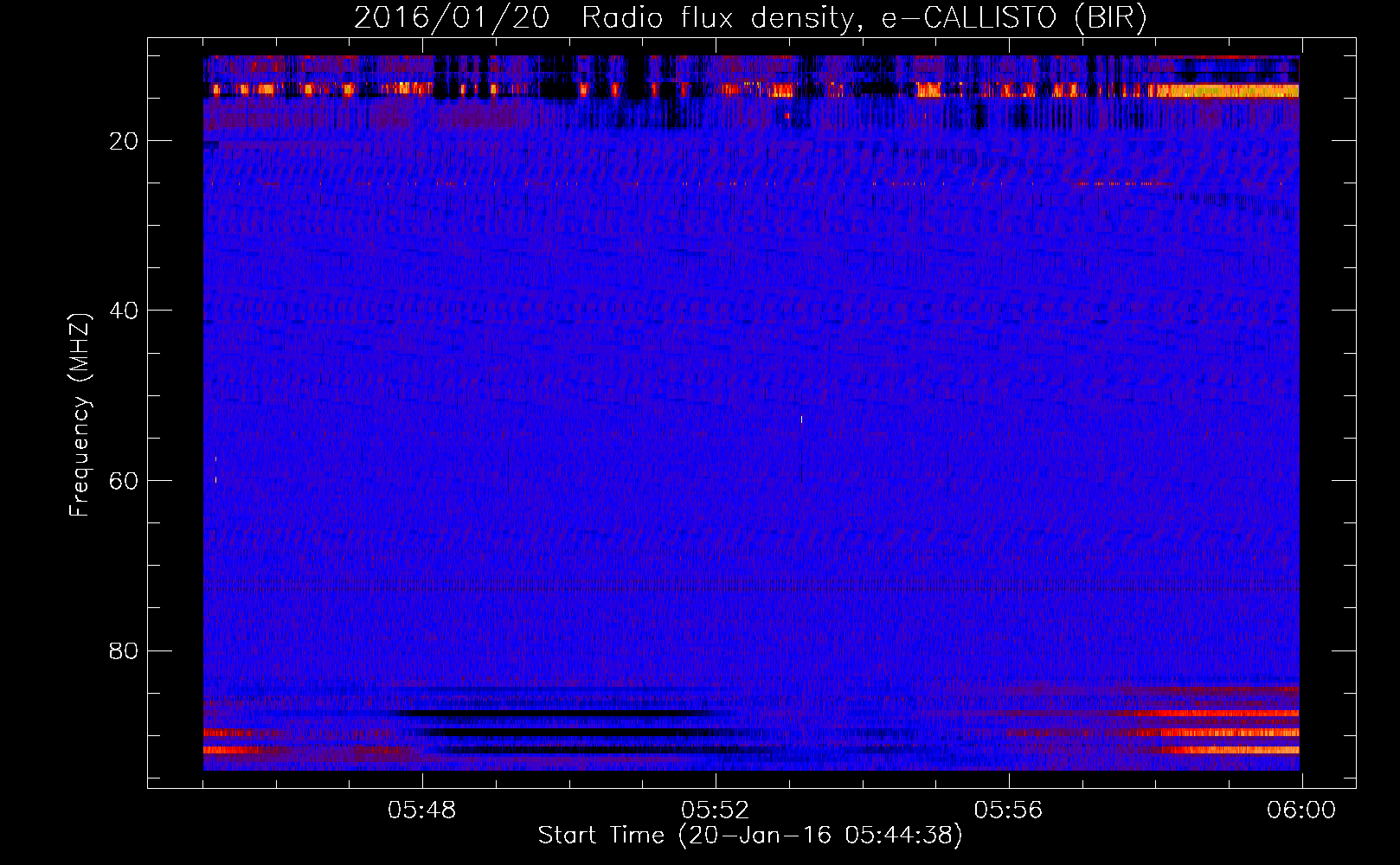Click the 40 MHz frequency tick label
This screenshot has height=865, width=1400.
coord(124,311)
